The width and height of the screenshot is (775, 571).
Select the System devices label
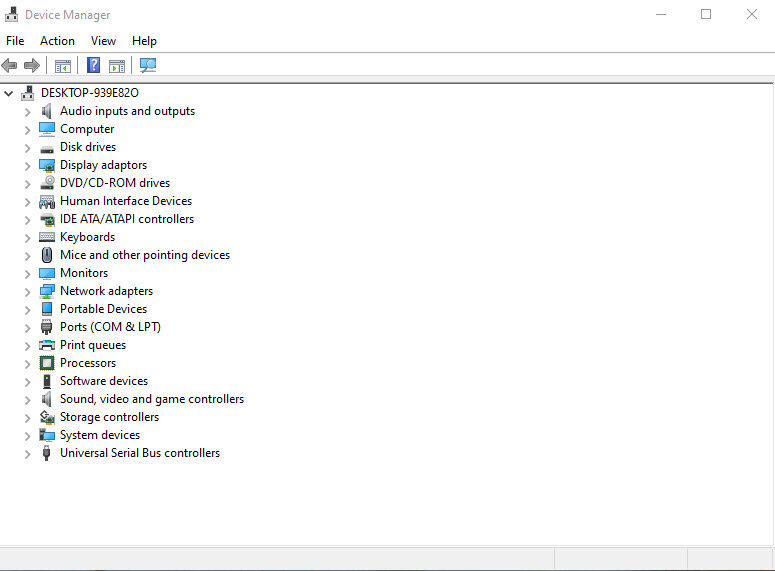[x=100, y=435]
